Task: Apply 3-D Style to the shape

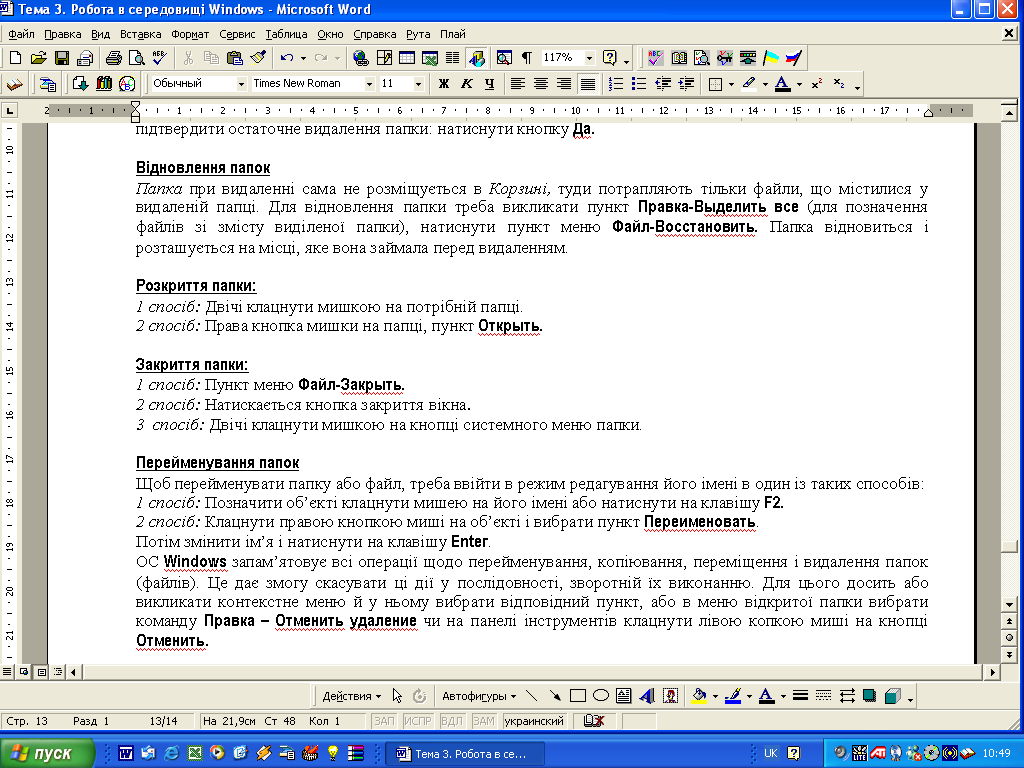Action: coord(893,696)
